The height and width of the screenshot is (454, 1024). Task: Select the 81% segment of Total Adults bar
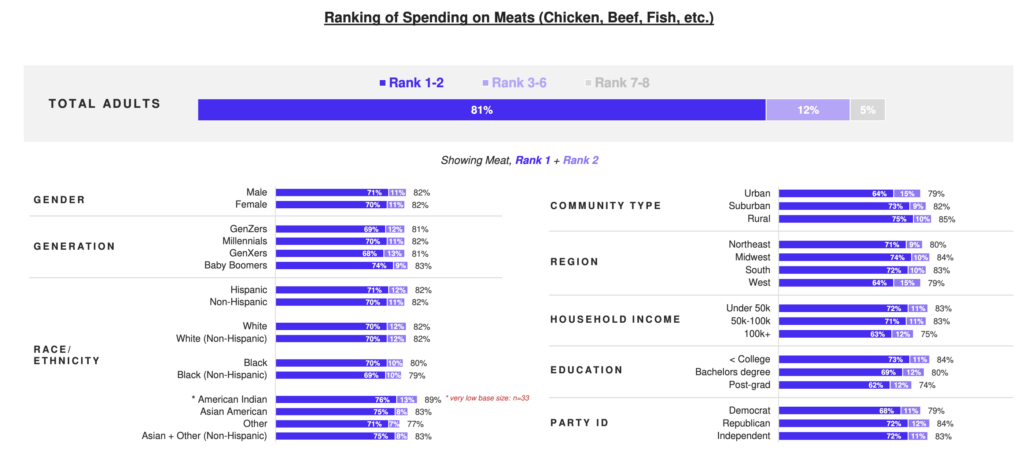pos(481,110)
